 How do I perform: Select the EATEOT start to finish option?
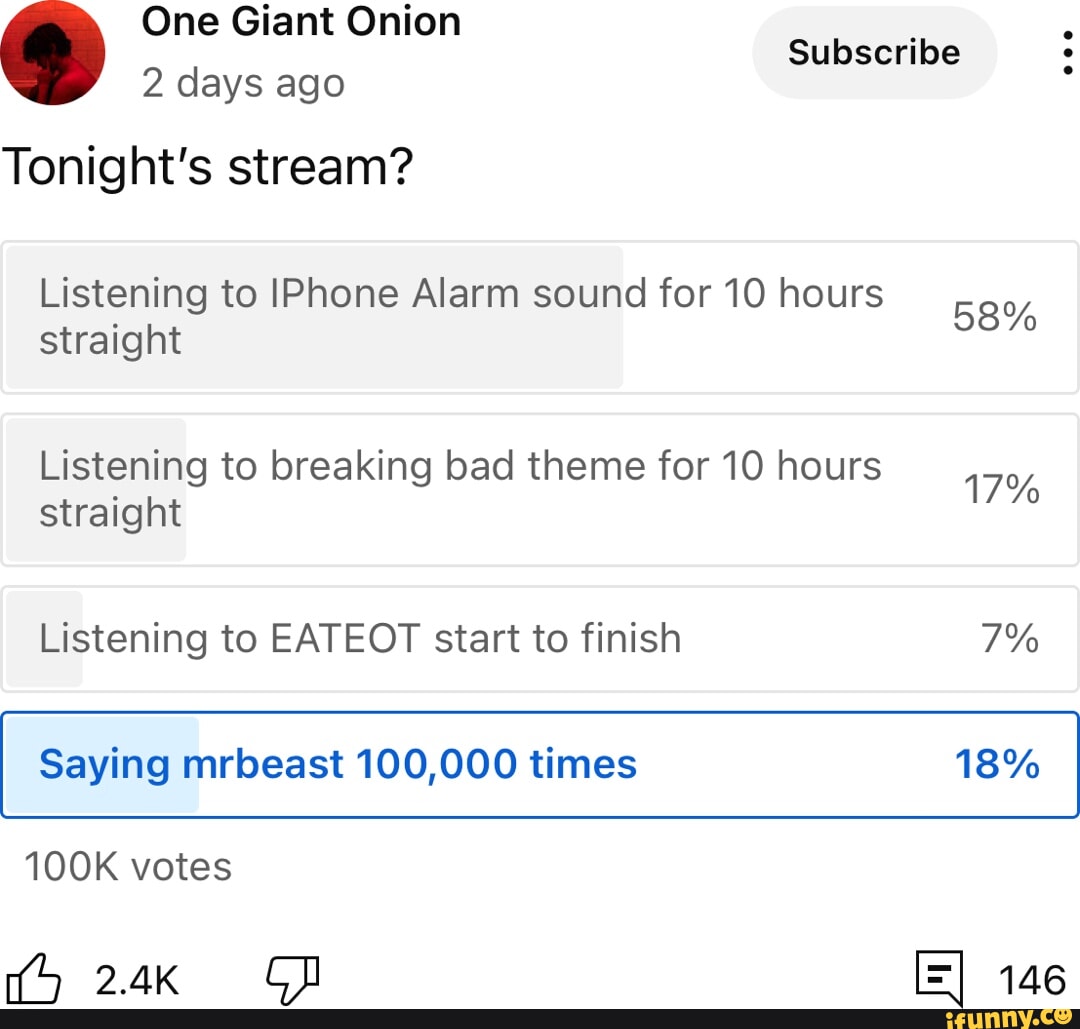click(540, 638)
